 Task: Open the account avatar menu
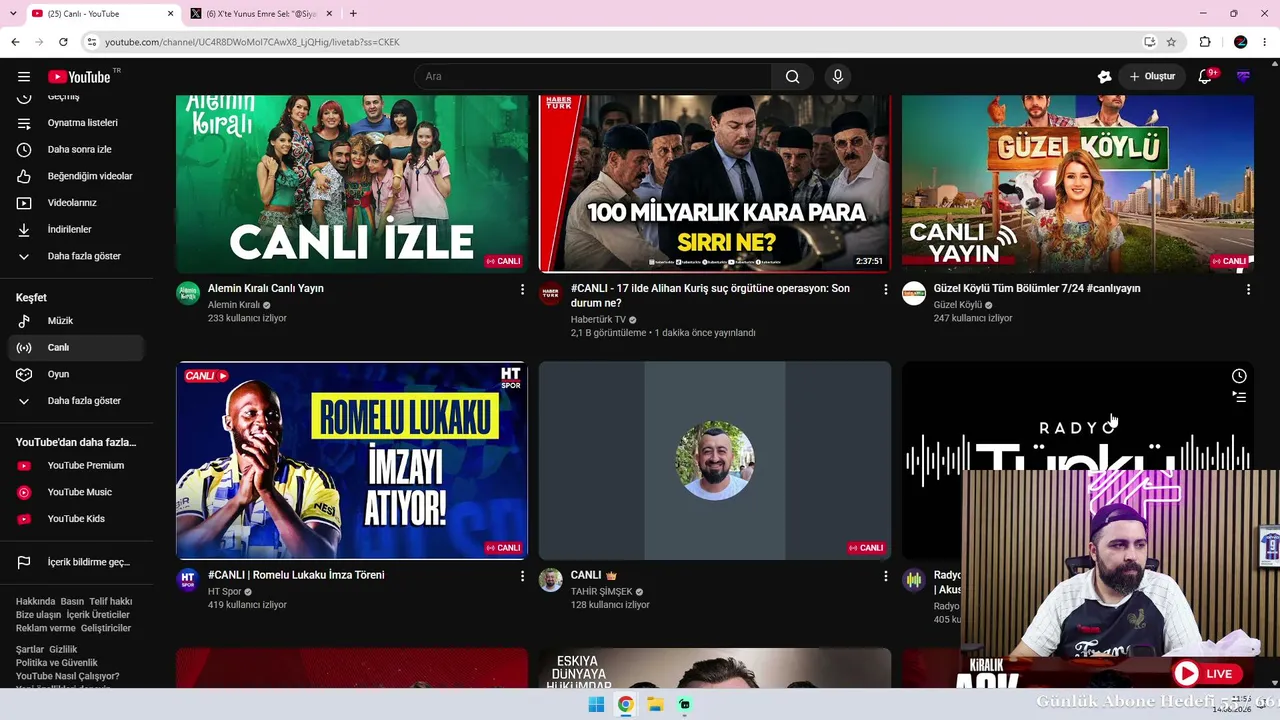[1244, 77]
